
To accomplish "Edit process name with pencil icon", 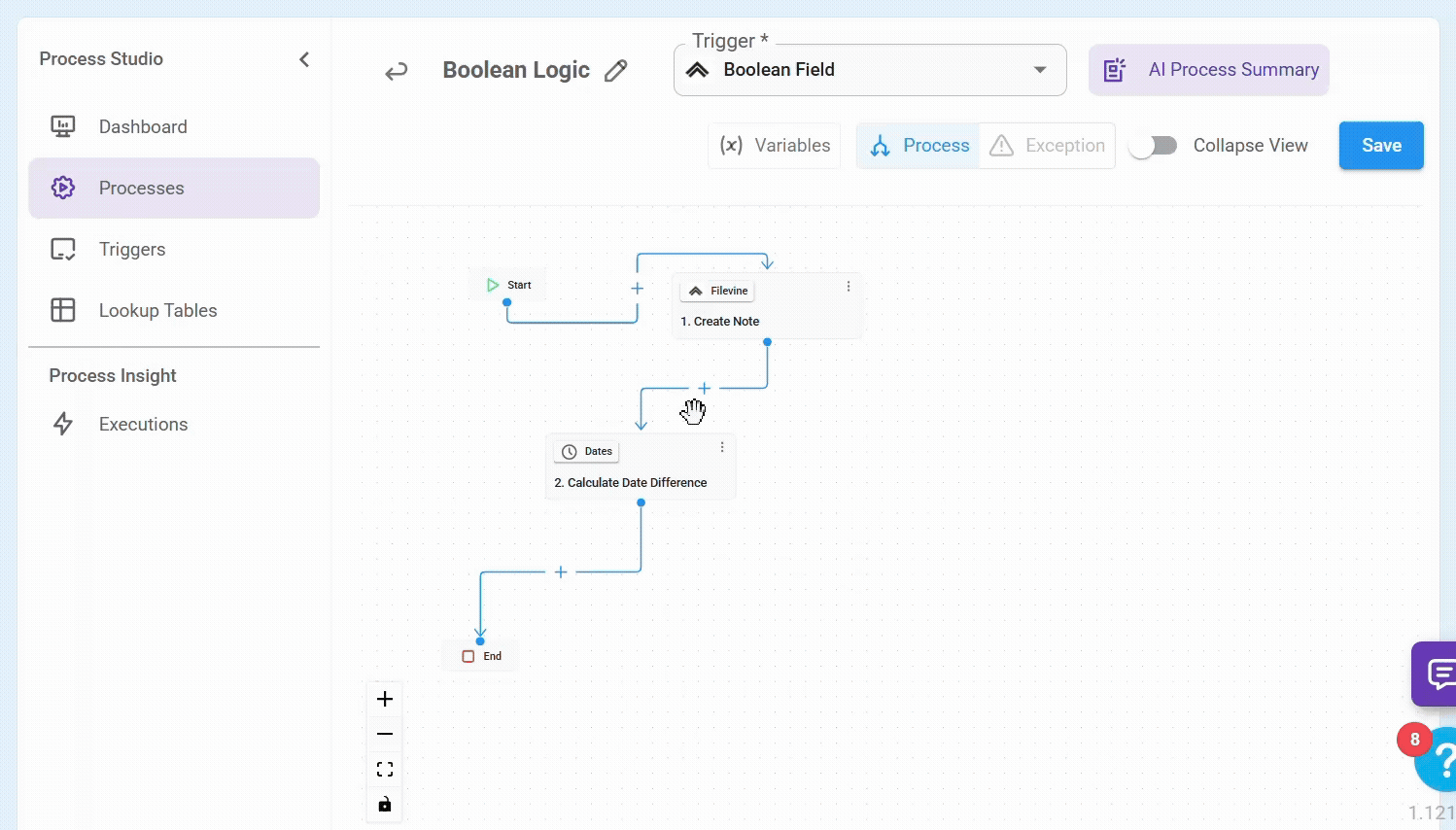I will tap(615, 71).
